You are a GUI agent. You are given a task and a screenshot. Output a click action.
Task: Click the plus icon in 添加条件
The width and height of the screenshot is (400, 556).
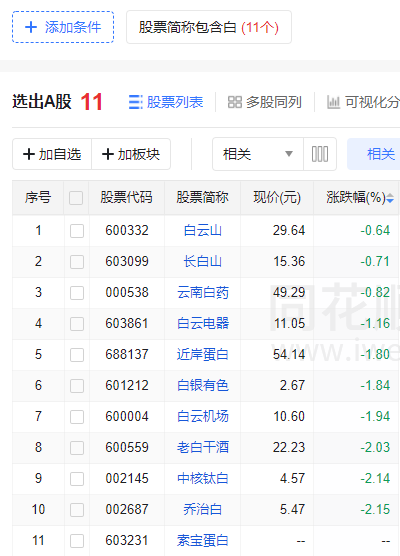[x=31, y=27]
